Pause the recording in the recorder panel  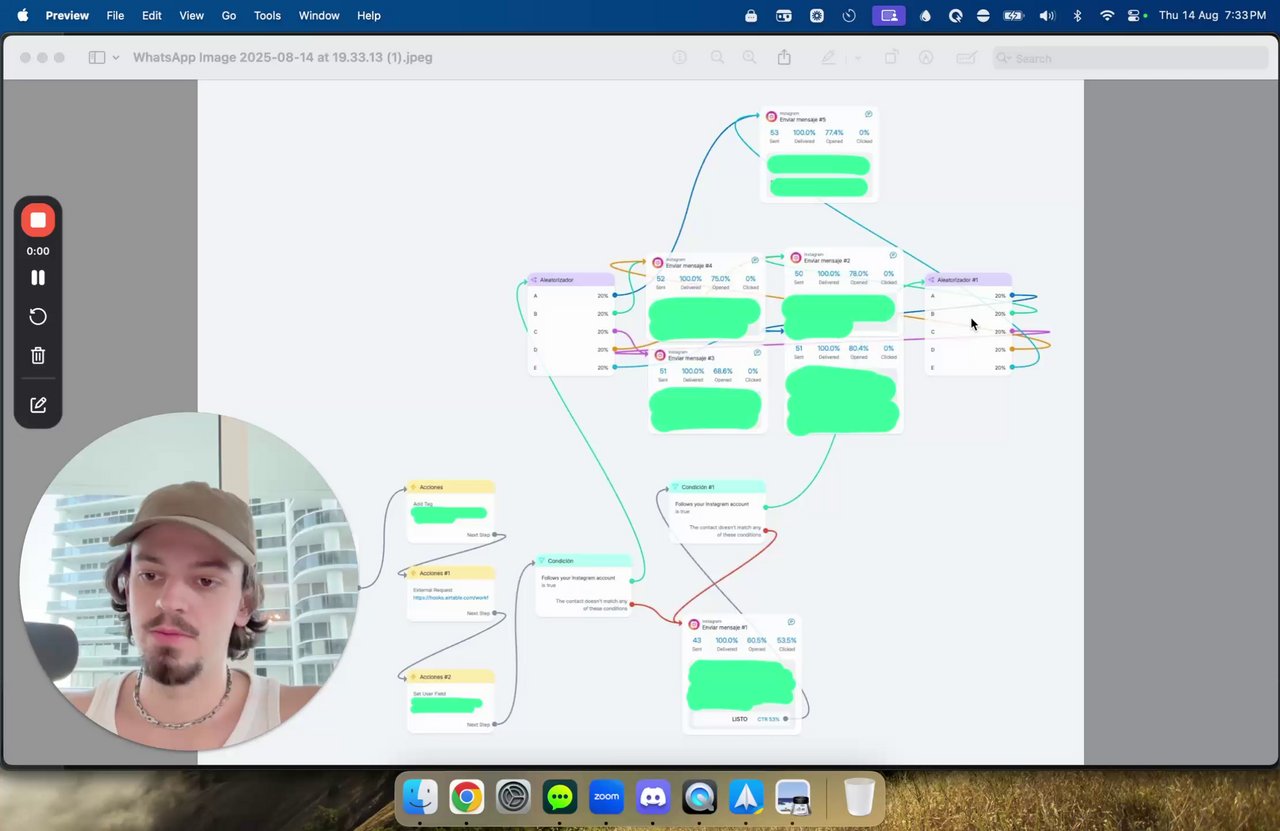point(38,278)
